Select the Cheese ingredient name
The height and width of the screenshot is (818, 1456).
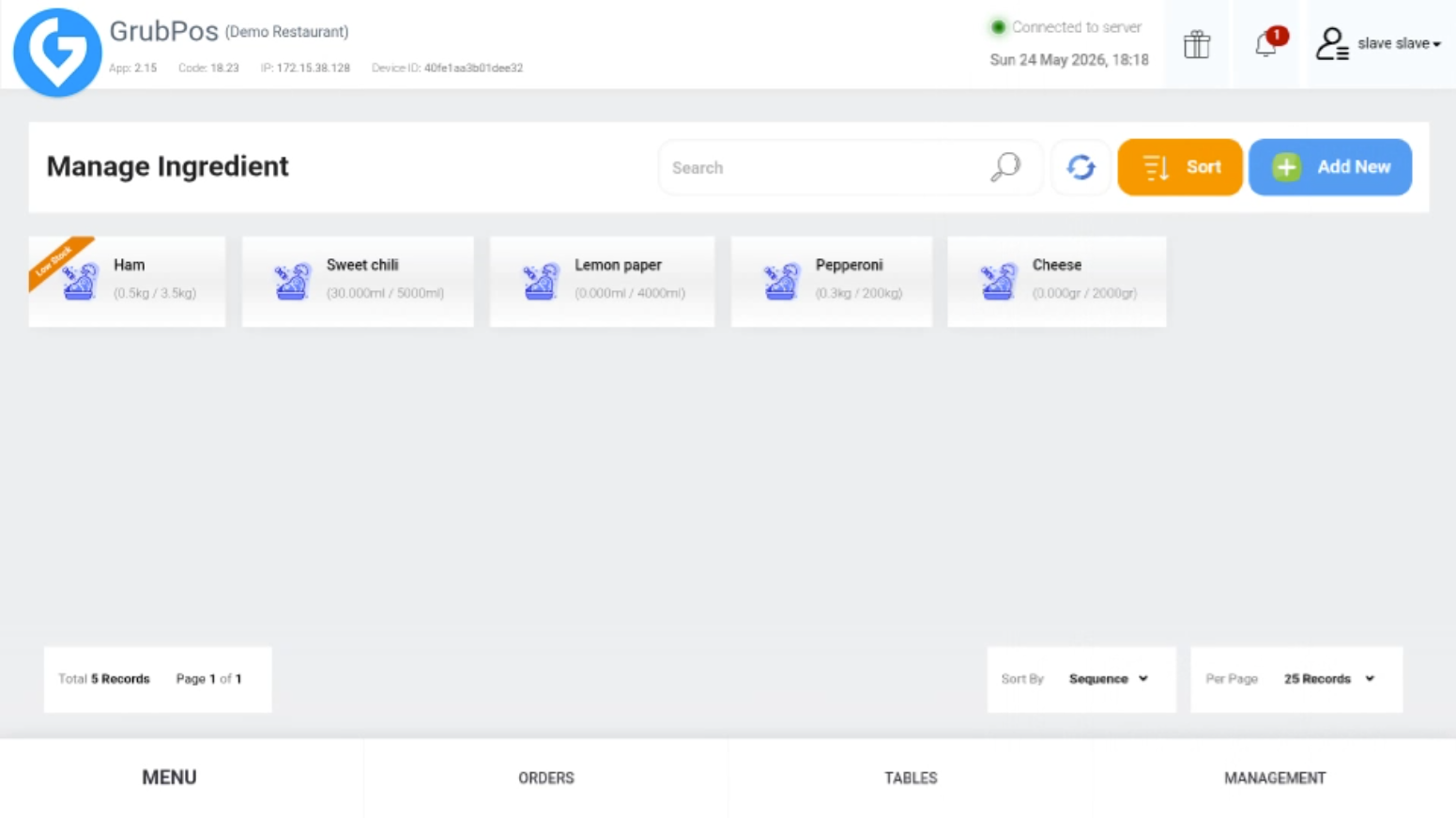tap(1057, 265)
